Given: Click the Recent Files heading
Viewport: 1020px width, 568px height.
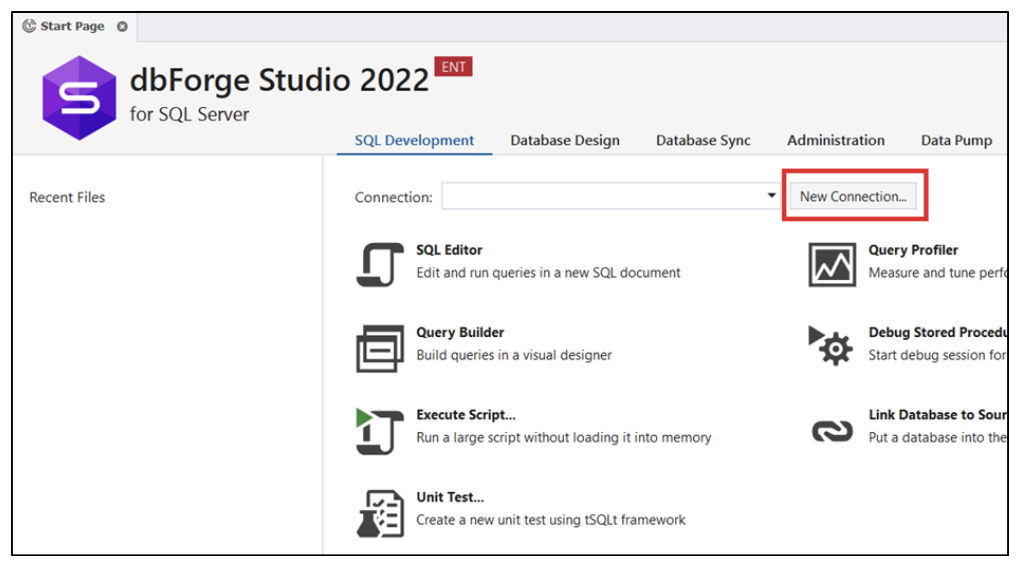Looking at the screenshot, I should click(x=67, y=197).
